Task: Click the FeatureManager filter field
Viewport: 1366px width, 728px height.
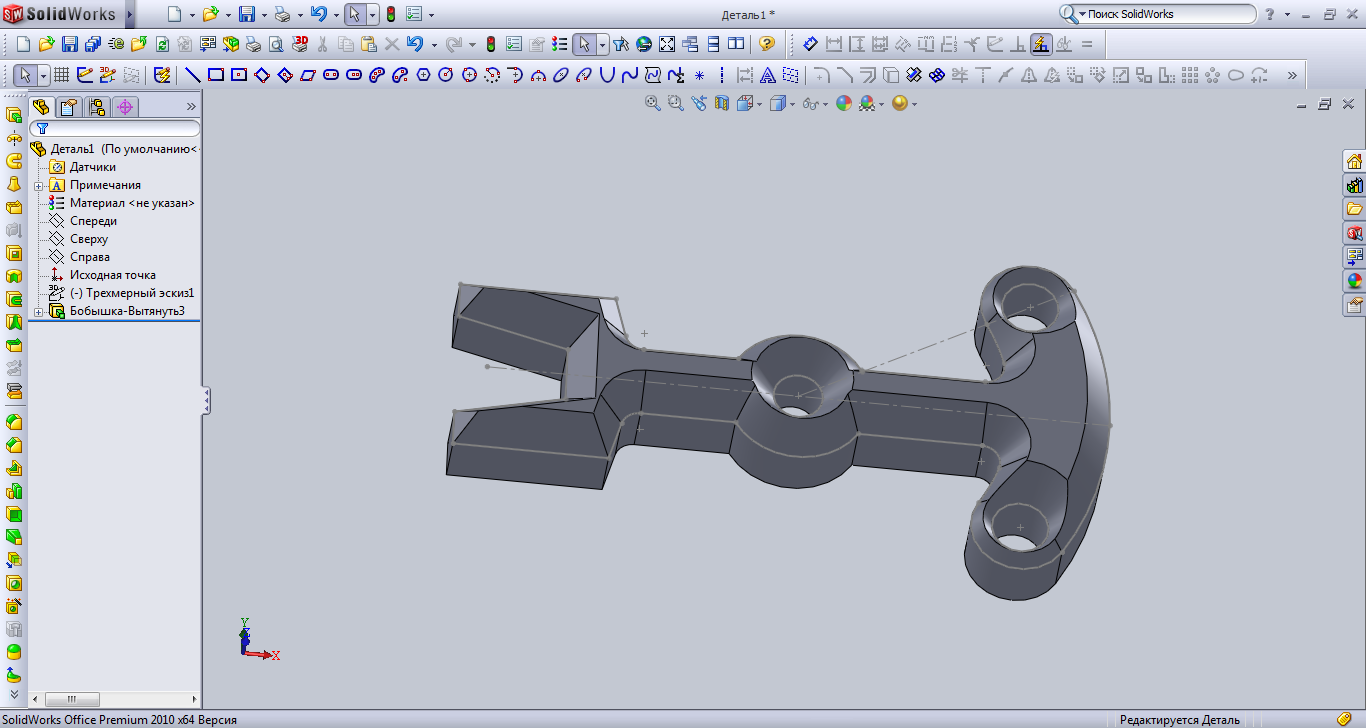Action: (115, 128)
